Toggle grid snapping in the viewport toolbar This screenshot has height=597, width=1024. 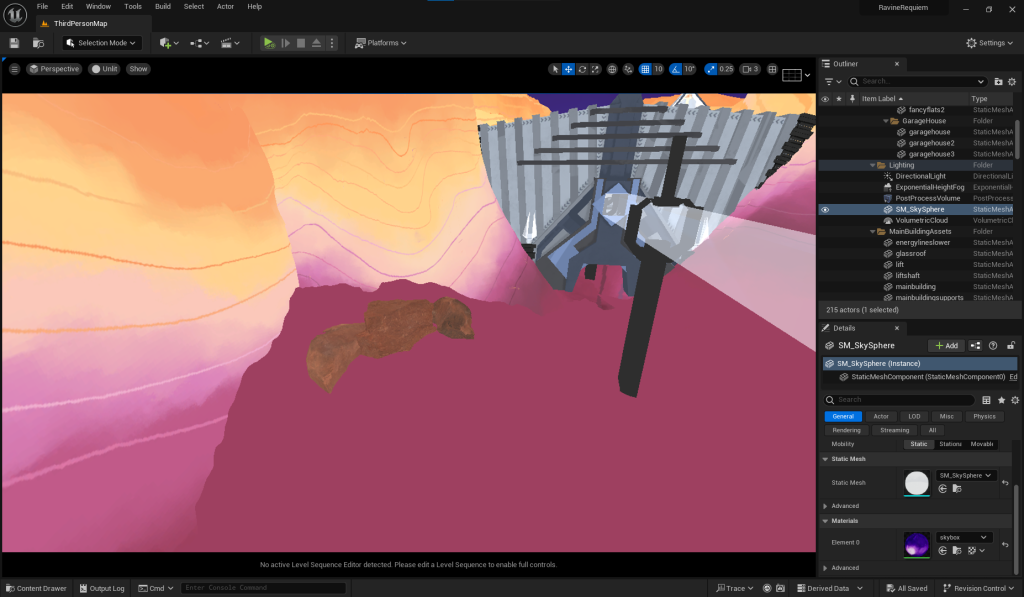pos(644,69)
